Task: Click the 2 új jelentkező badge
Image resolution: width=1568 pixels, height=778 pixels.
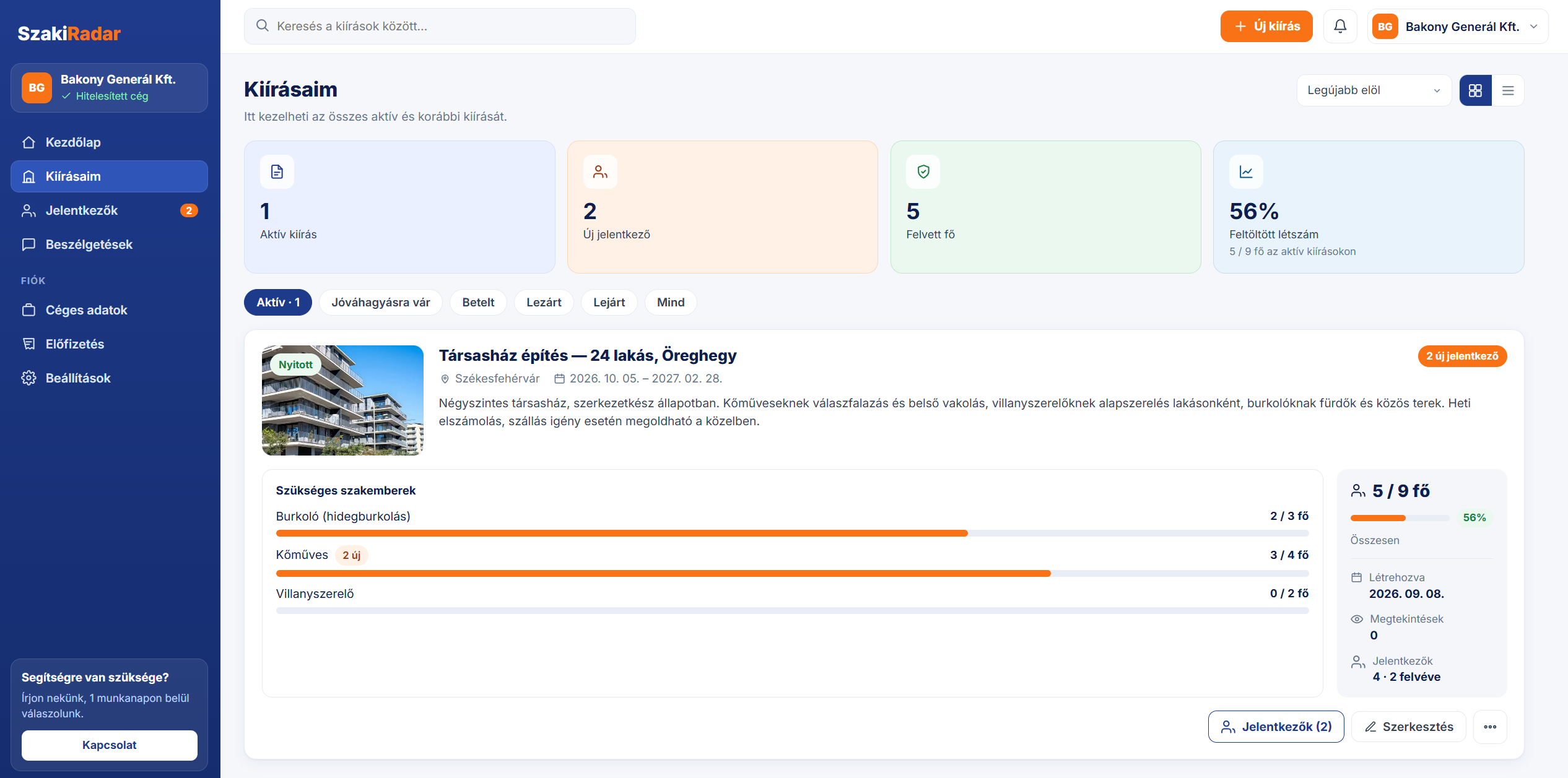Action: point(1462,356)
